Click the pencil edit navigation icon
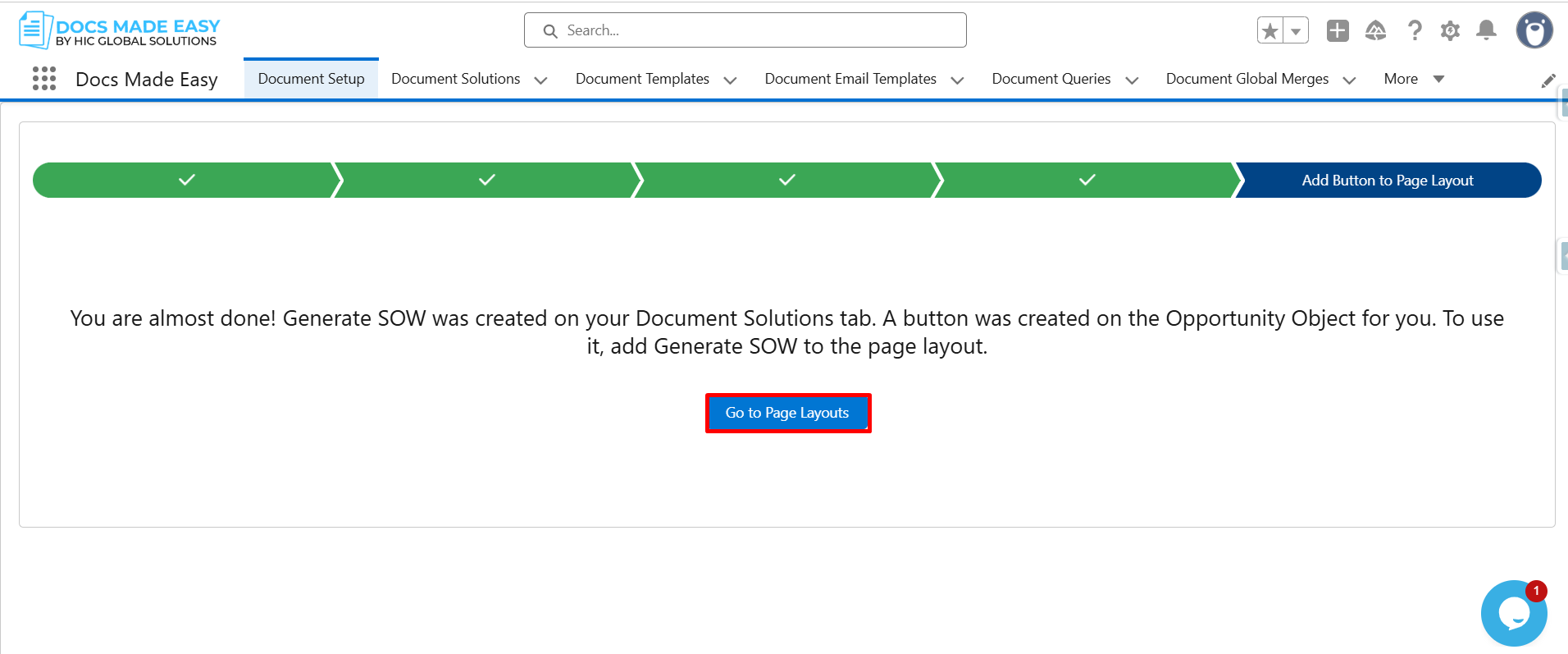 pyautogui.click(x=1548, y=80)
